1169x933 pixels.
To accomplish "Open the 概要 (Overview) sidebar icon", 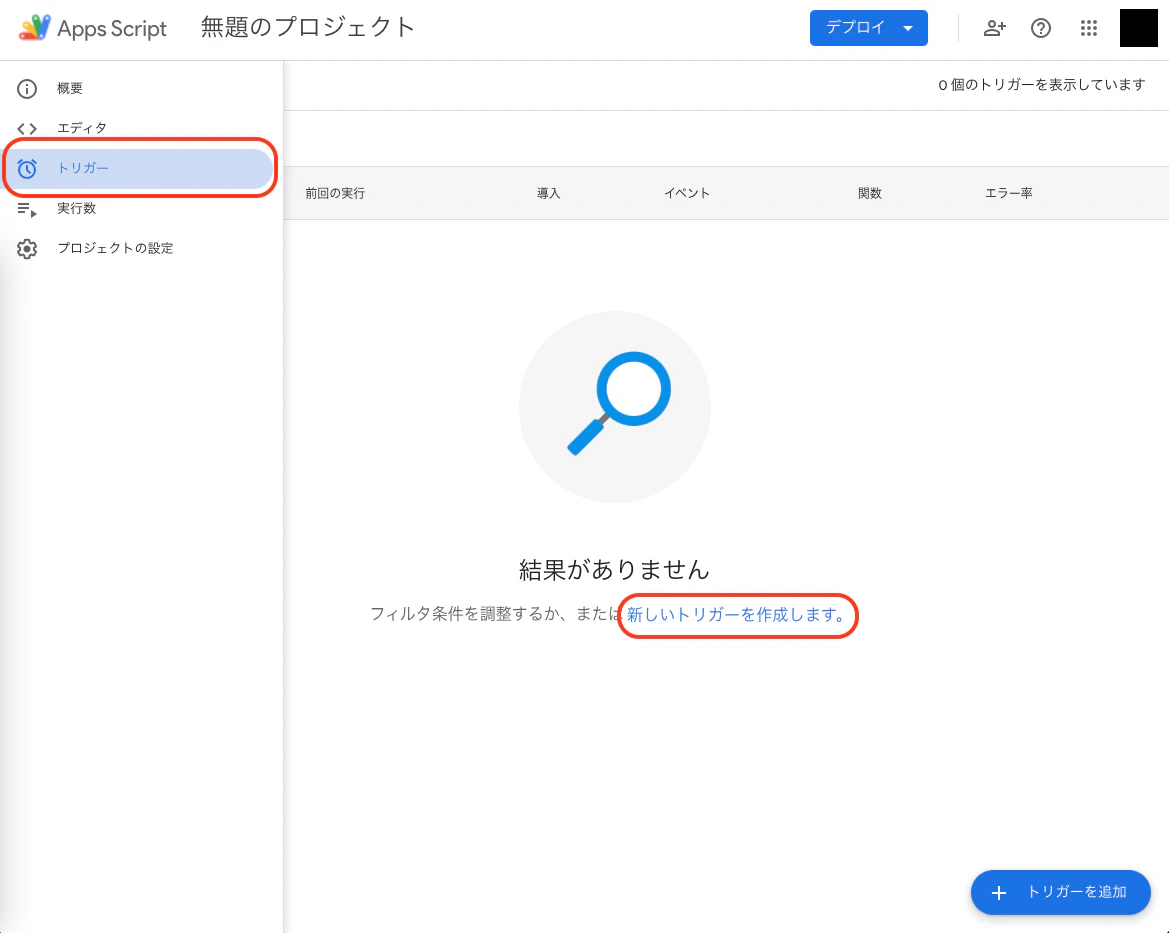I will click(26, 88).
